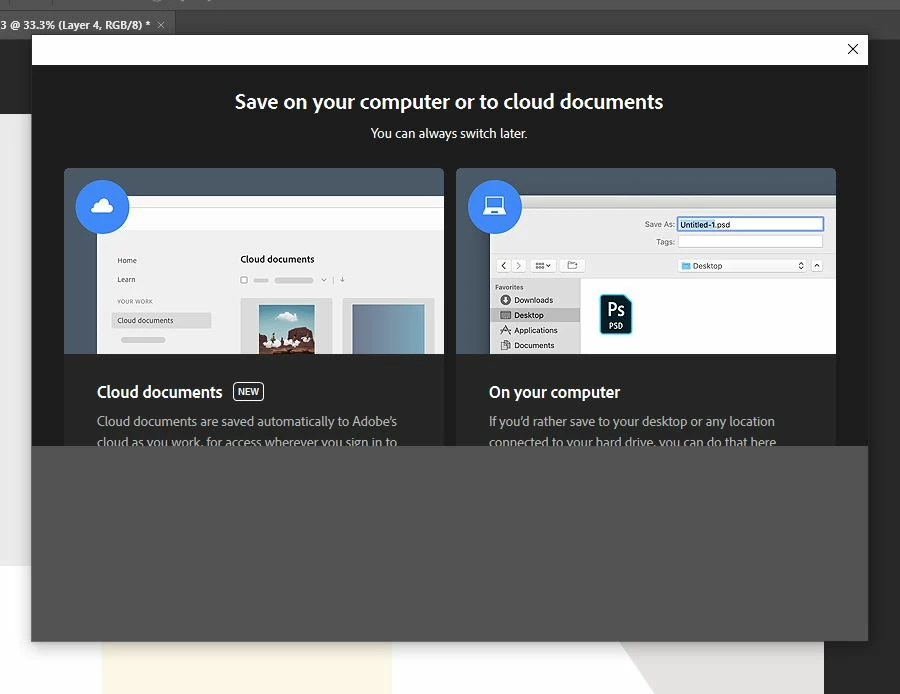Screen dimensions: 900x694
Task: Select the Layer 4 RGB/8 document tab
Action: point(77,25)
